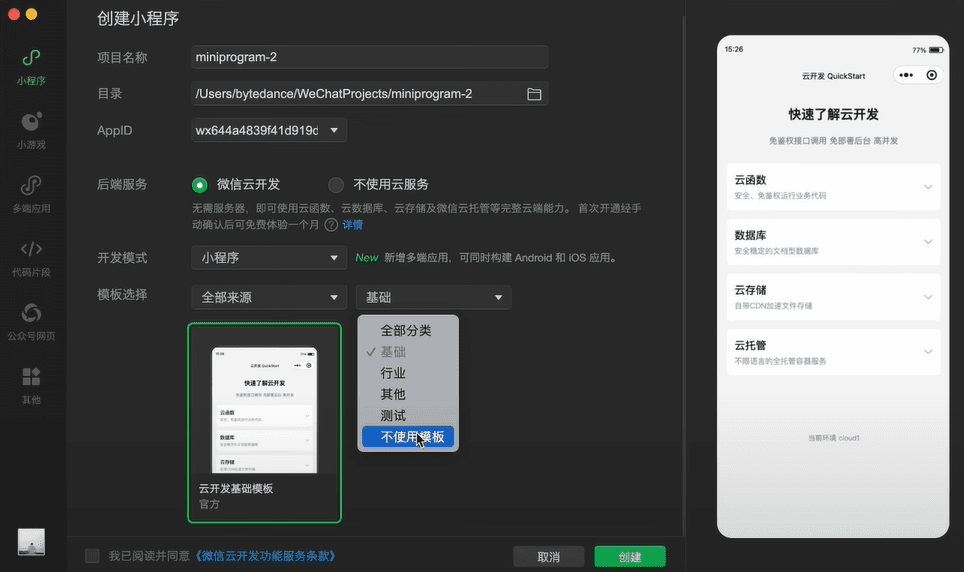Open the 全部来源 template source dropdown
964x572 pixels.
click(x=269, y=298)
